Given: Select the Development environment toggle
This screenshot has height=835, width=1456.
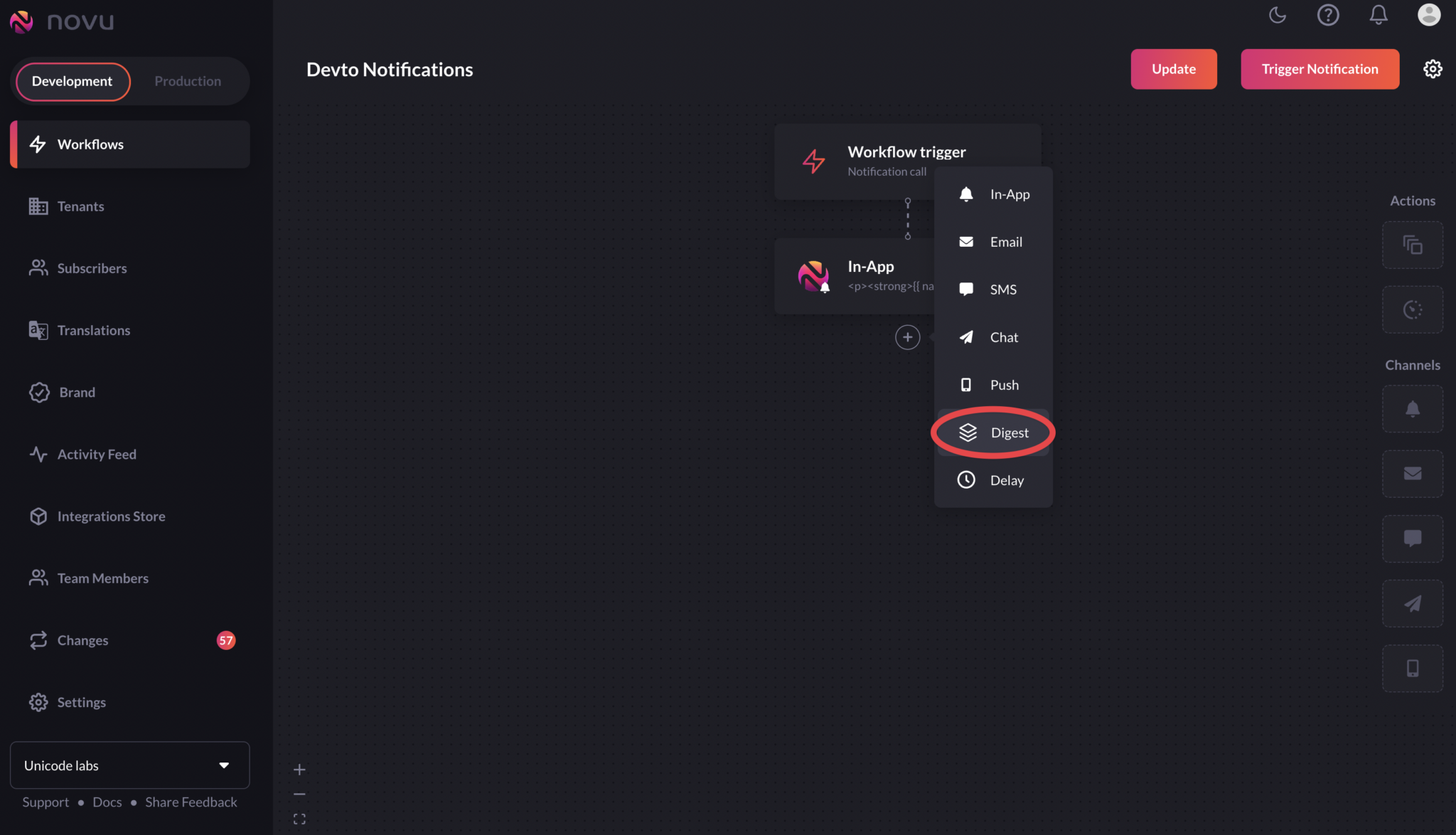Looking at the screenshot, I should coord(72,81).
